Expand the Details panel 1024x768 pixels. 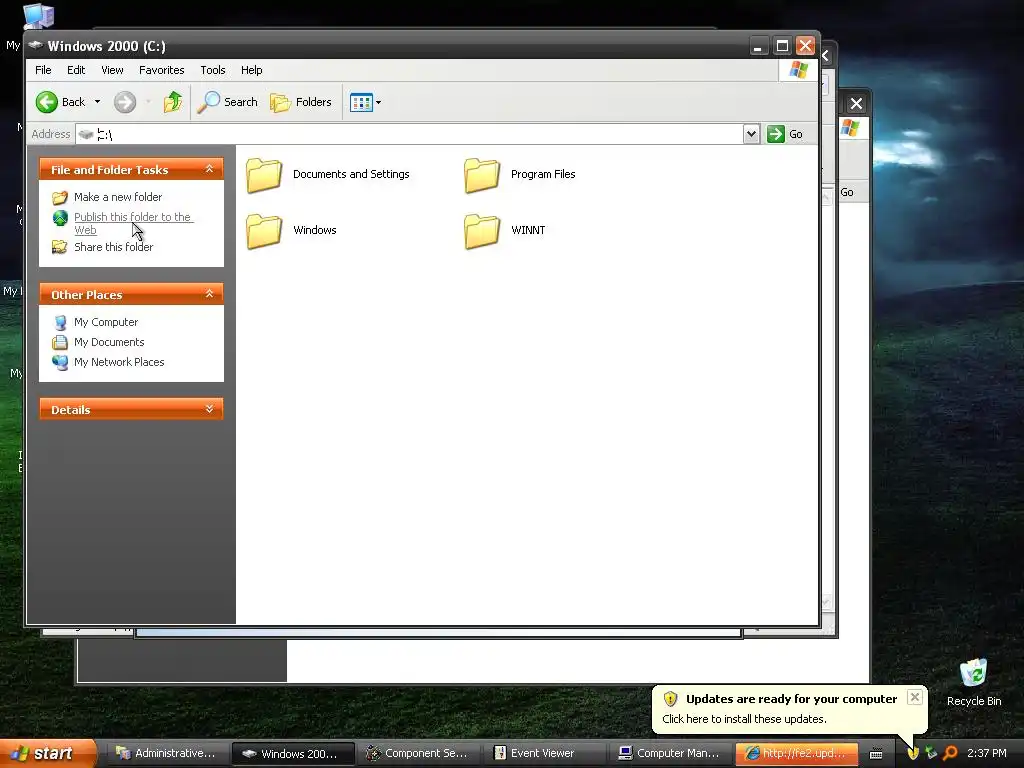[x=209, y=409]
